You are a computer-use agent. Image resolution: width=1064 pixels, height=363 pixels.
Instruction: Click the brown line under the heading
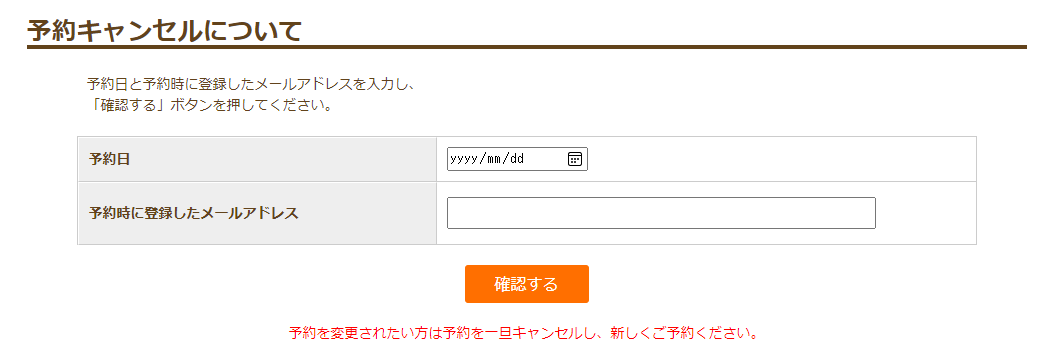(x=527, y=47)
